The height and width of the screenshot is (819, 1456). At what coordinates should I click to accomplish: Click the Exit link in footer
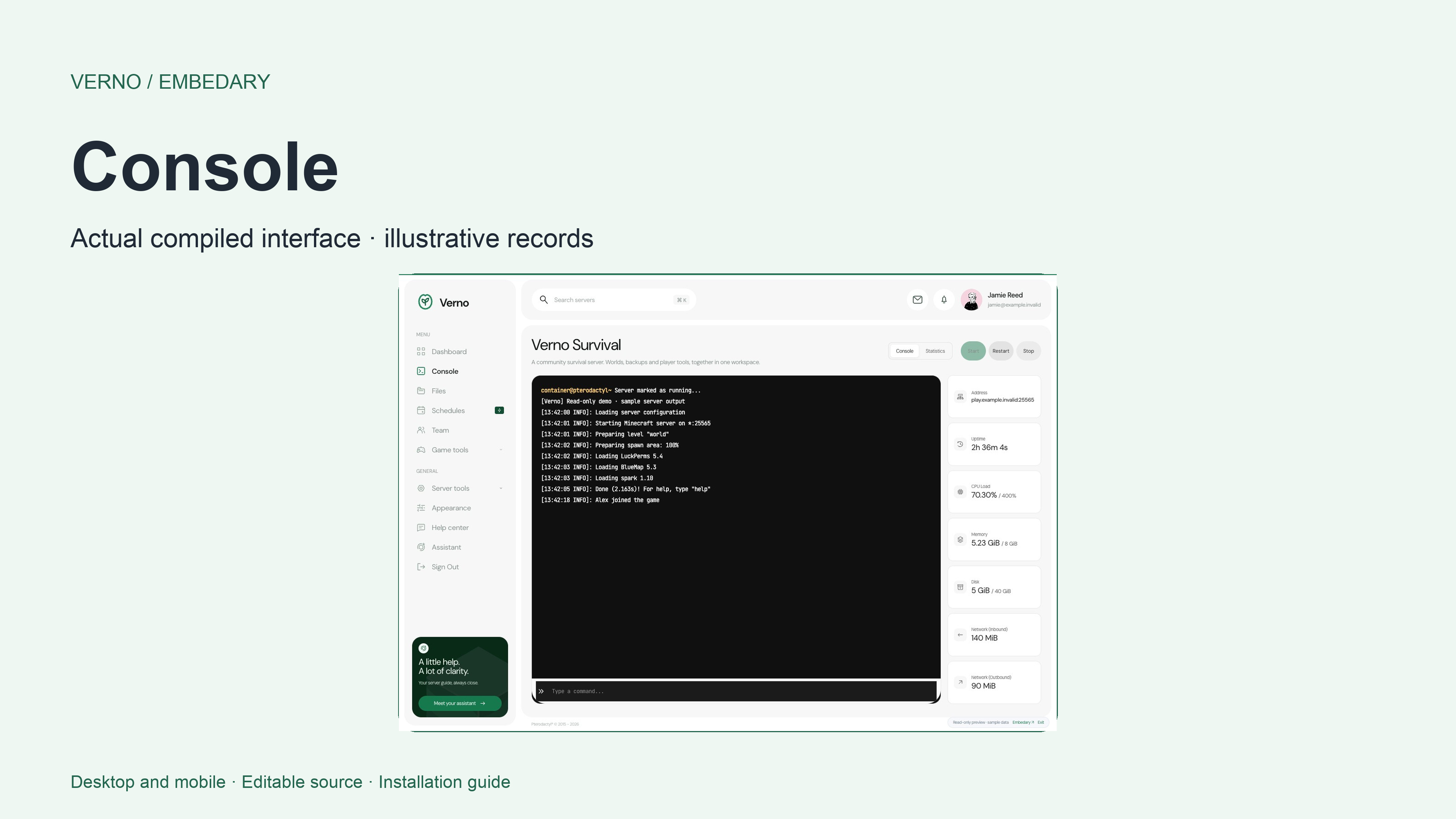(x=1040, y=722)
